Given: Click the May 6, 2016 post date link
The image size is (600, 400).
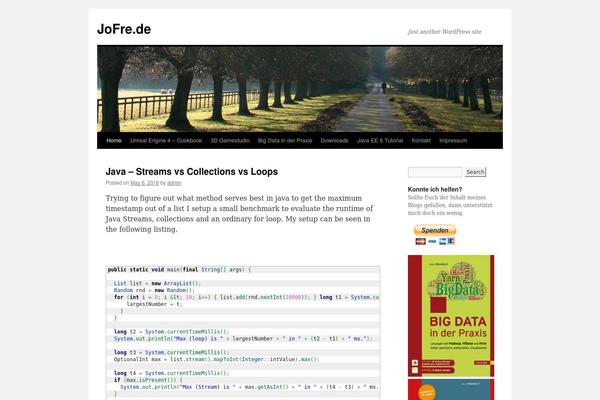Looking at the screenshot, I should click(144, 183).
